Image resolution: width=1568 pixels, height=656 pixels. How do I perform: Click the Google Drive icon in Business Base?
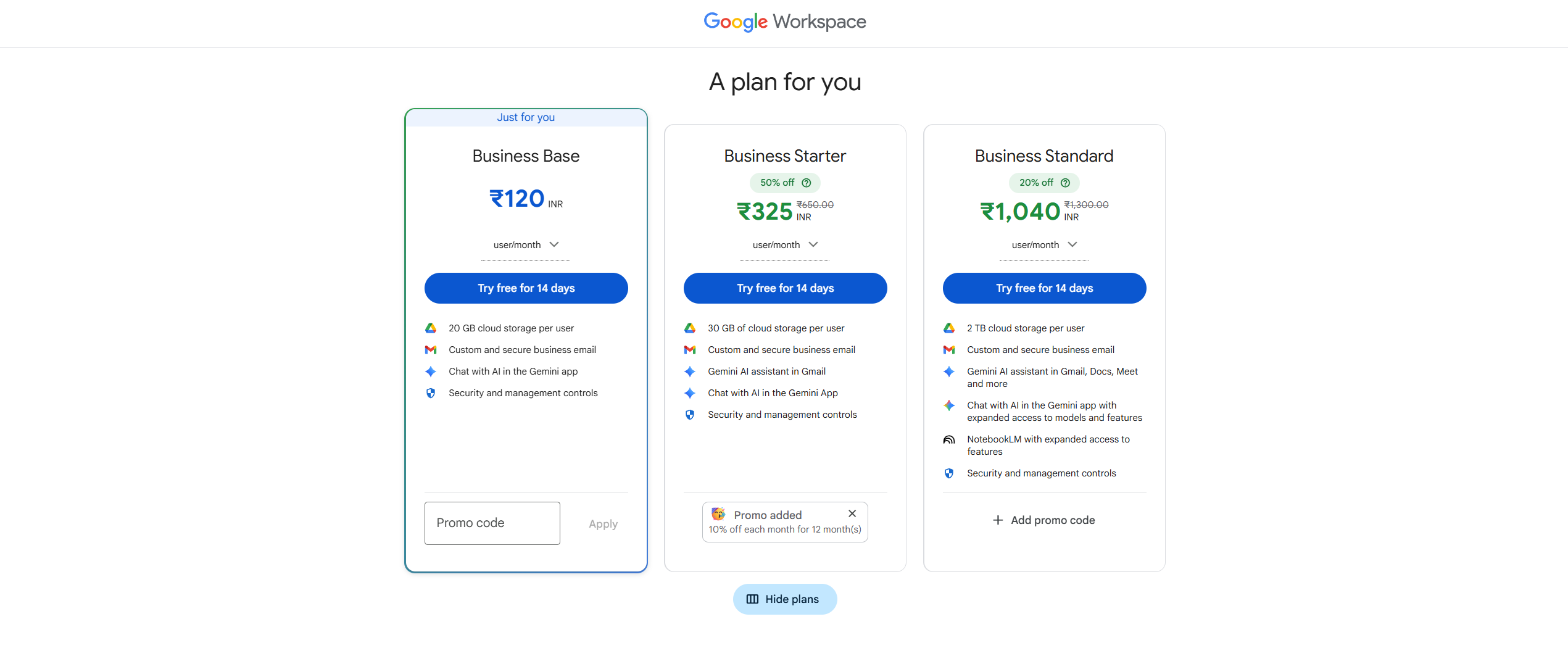431,328
